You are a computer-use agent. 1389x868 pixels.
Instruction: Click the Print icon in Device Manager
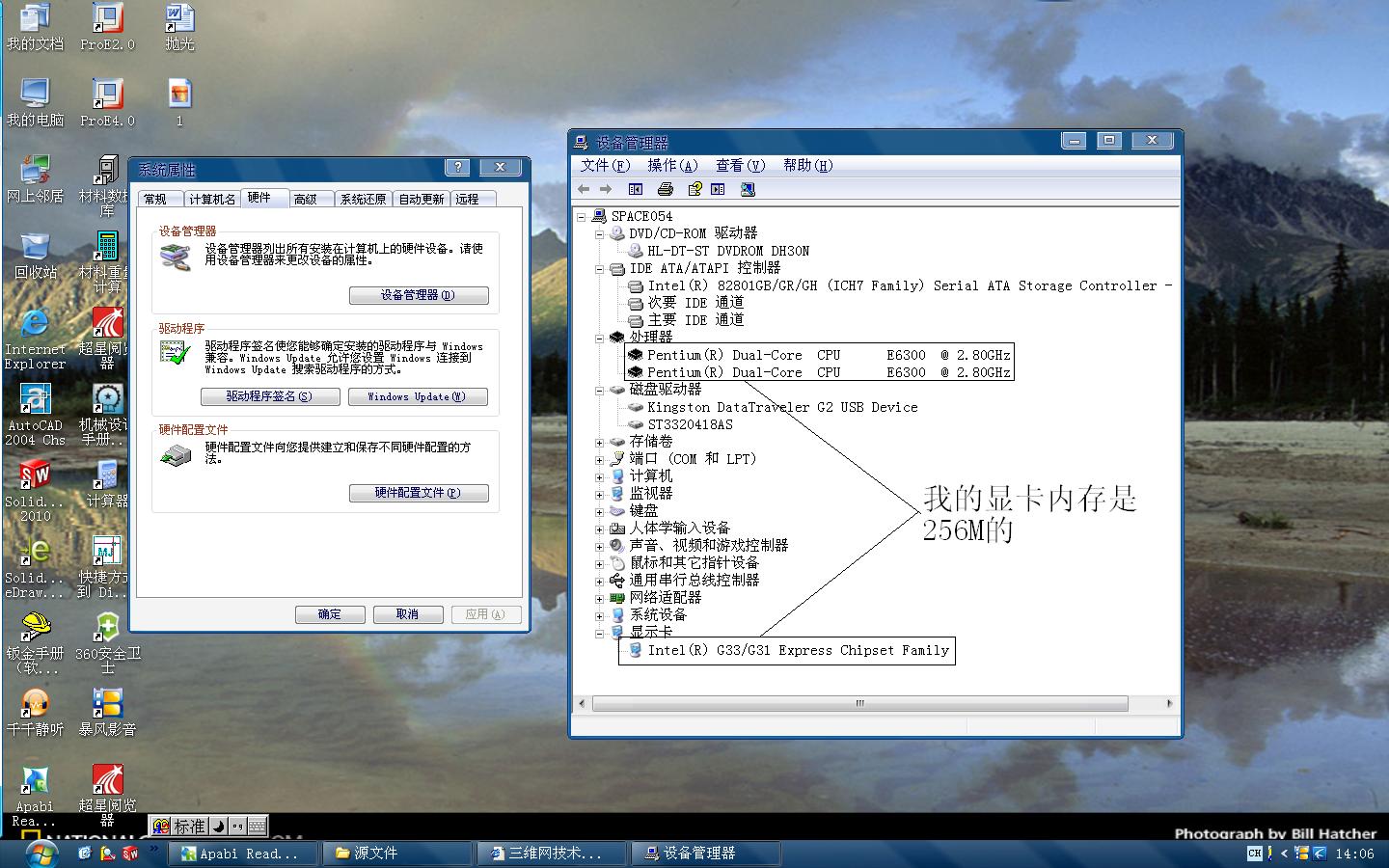click(x=665, y=190)
